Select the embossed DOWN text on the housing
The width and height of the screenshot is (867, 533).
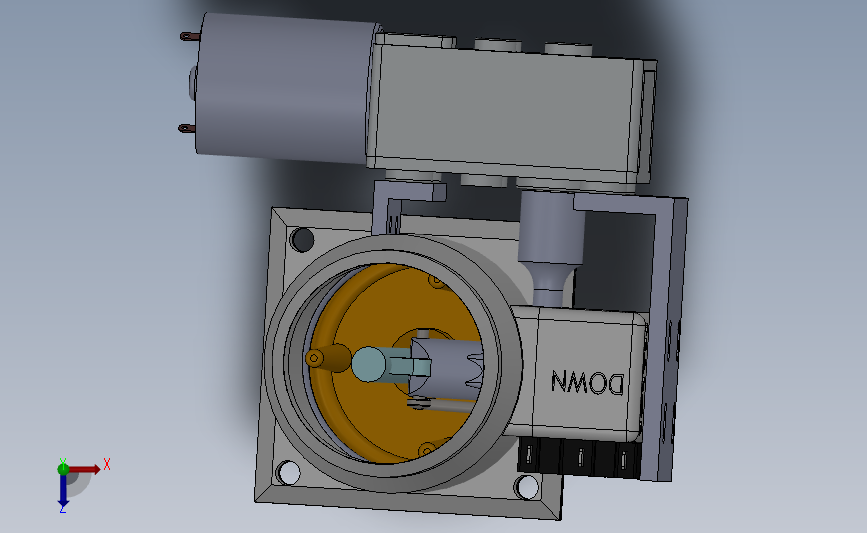[588, 383]
